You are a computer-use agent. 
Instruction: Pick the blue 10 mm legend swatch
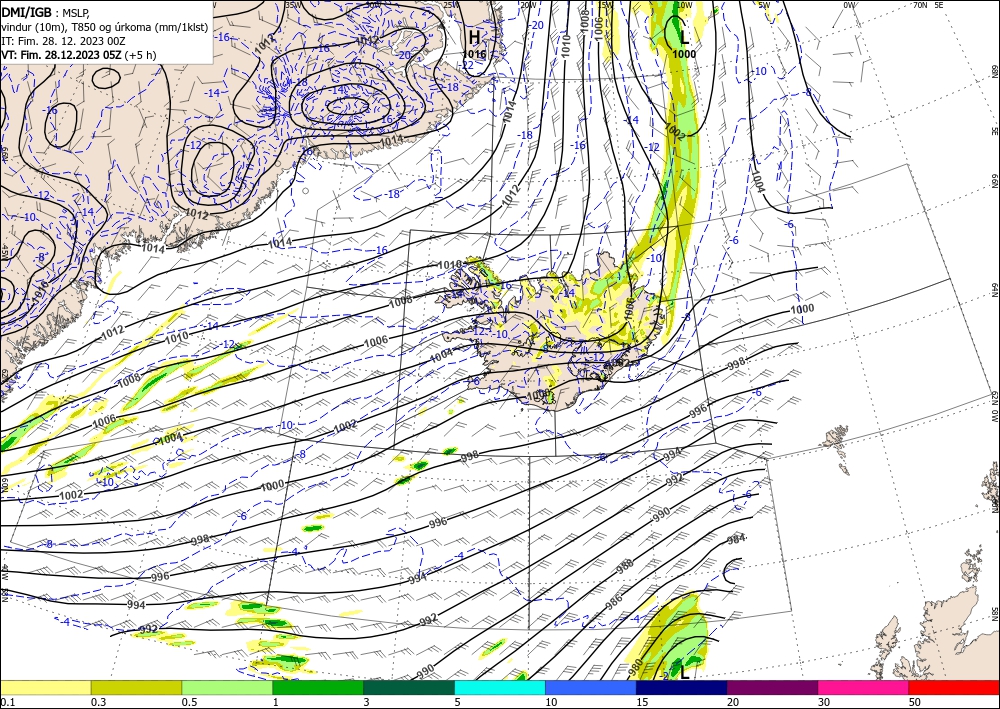[591, 687]
